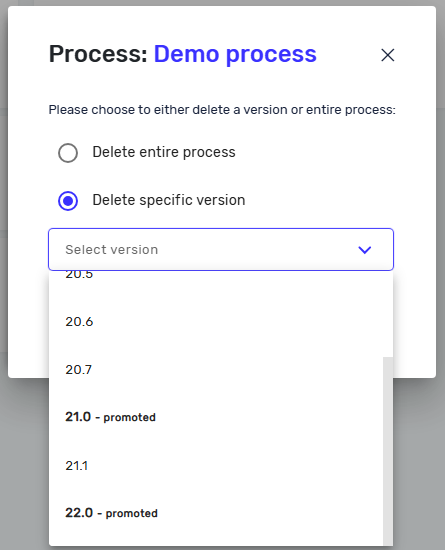The image size is (445, 550).
Task: Select version 22.0 - promoted
Action: (216, 514)
